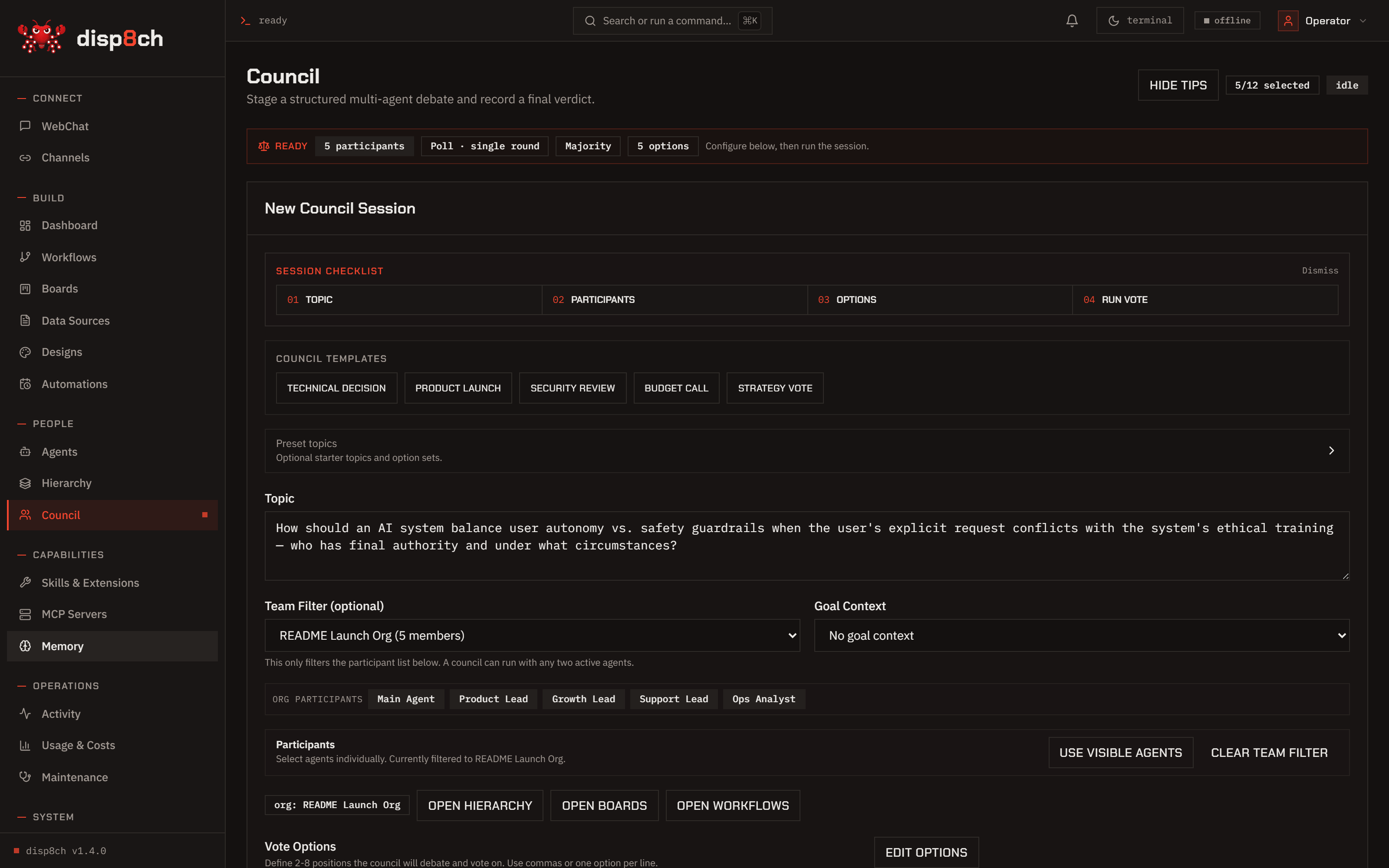Image resolution: width=1389 pixels, height=868 pixels.
Task: Click the offline status indicator
Action: (x=1227, y=21)
